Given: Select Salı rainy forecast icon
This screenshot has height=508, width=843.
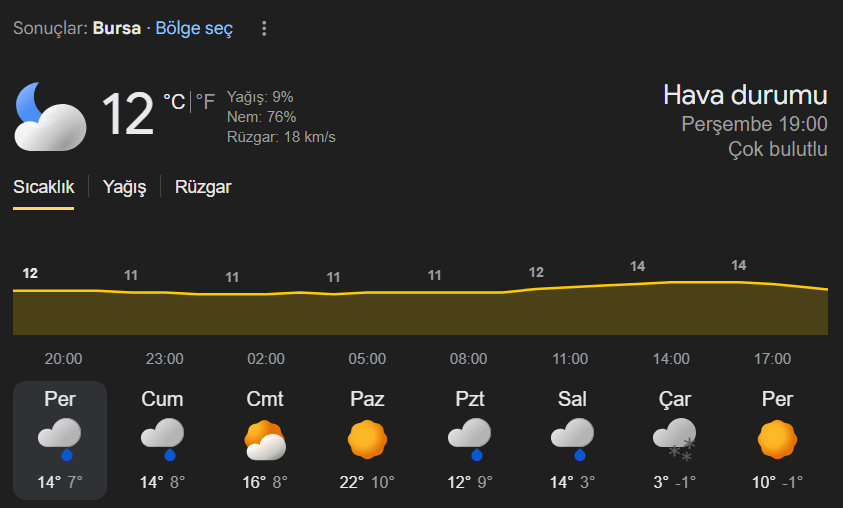Looking at the screenshot, I should 571,437.
